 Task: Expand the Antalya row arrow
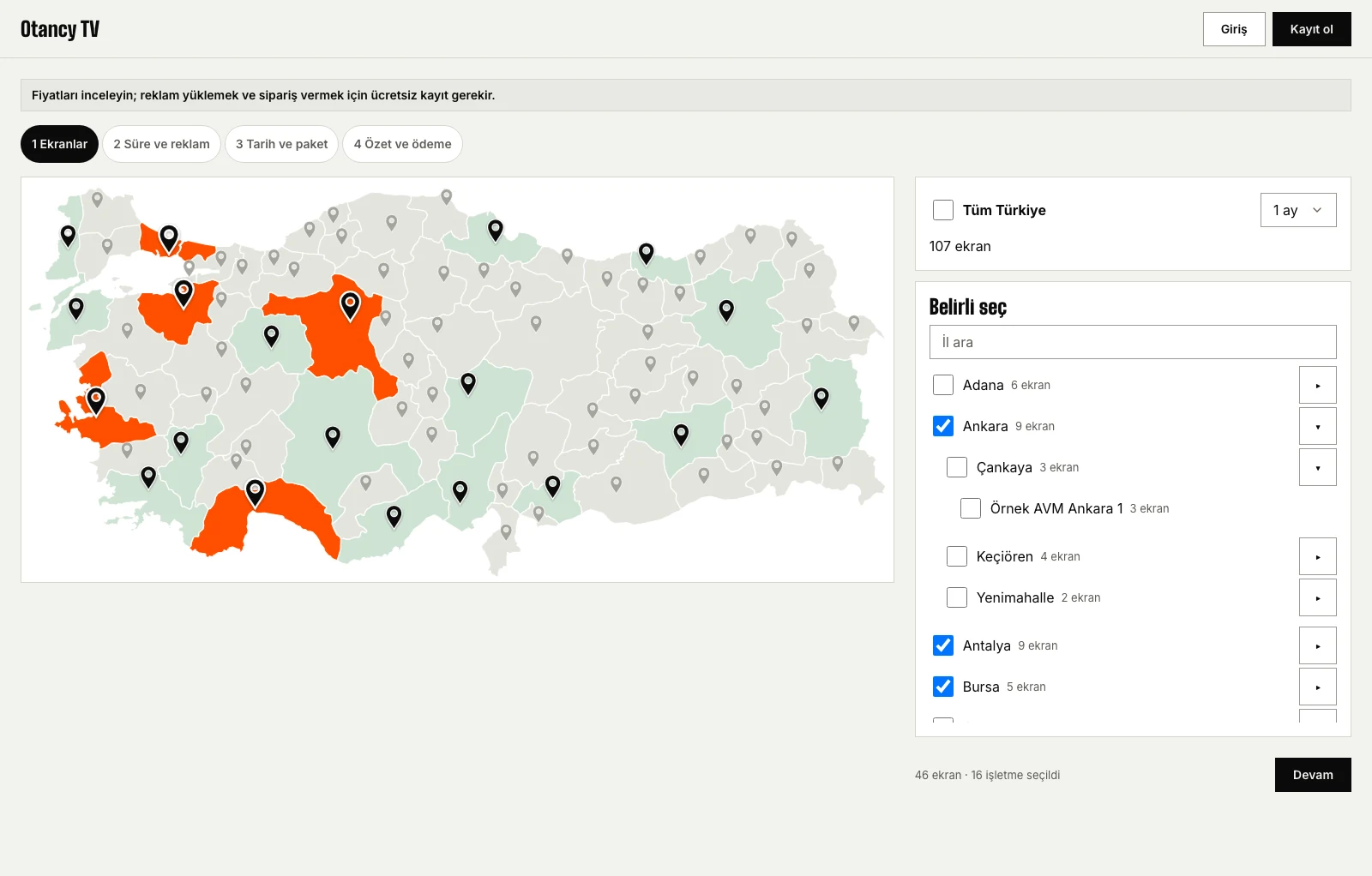coord(1318,645)
